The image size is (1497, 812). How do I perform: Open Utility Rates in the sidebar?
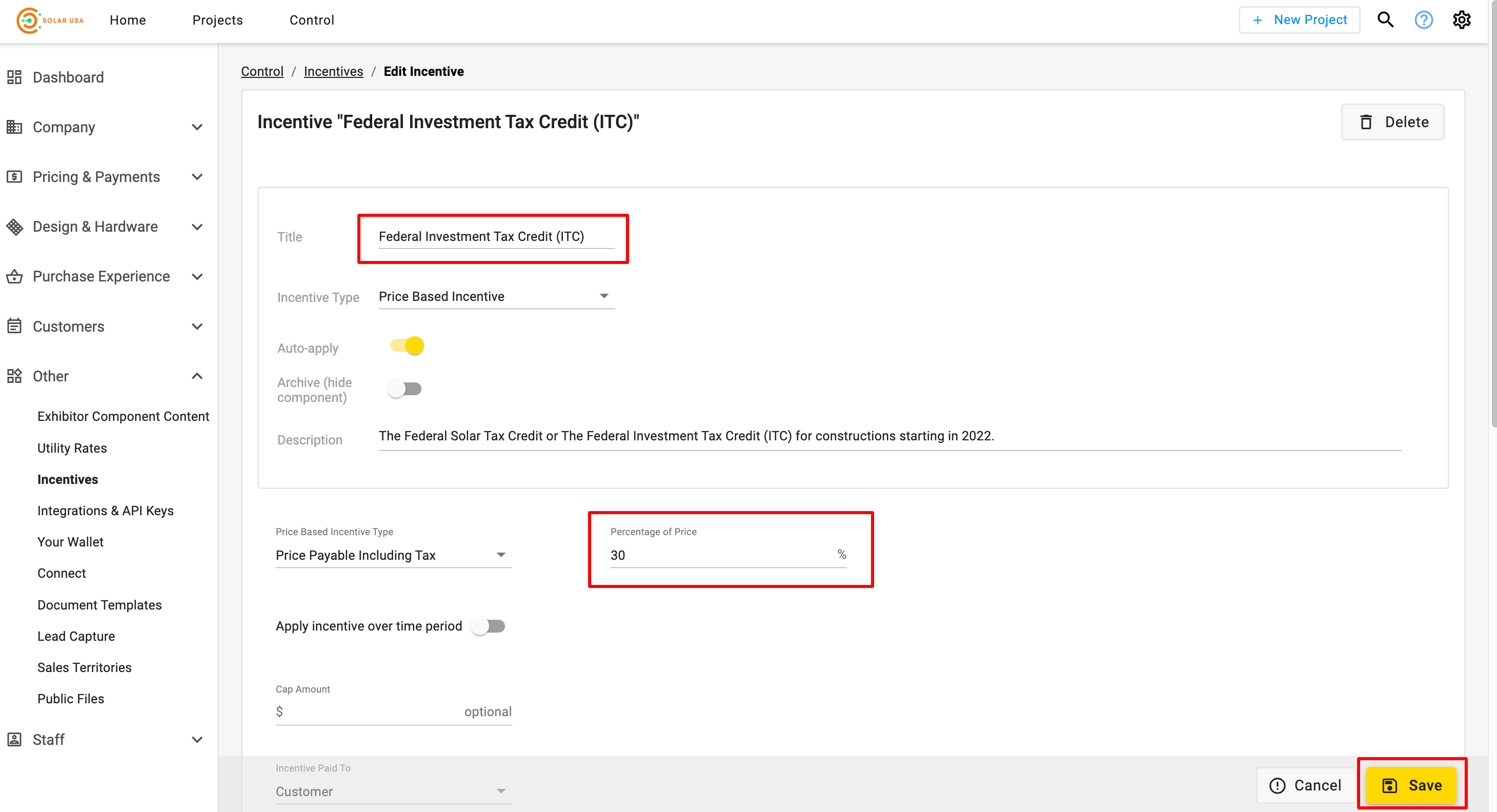[x=72, y=448]
